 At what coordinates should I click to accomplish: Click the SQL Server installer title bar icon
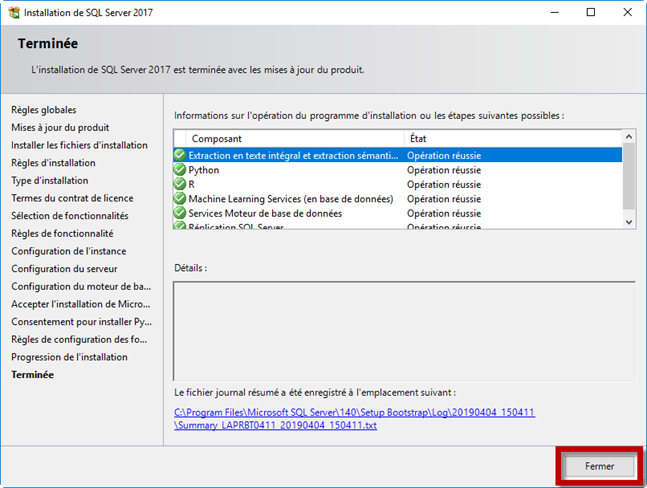click(x=14, y=13)
